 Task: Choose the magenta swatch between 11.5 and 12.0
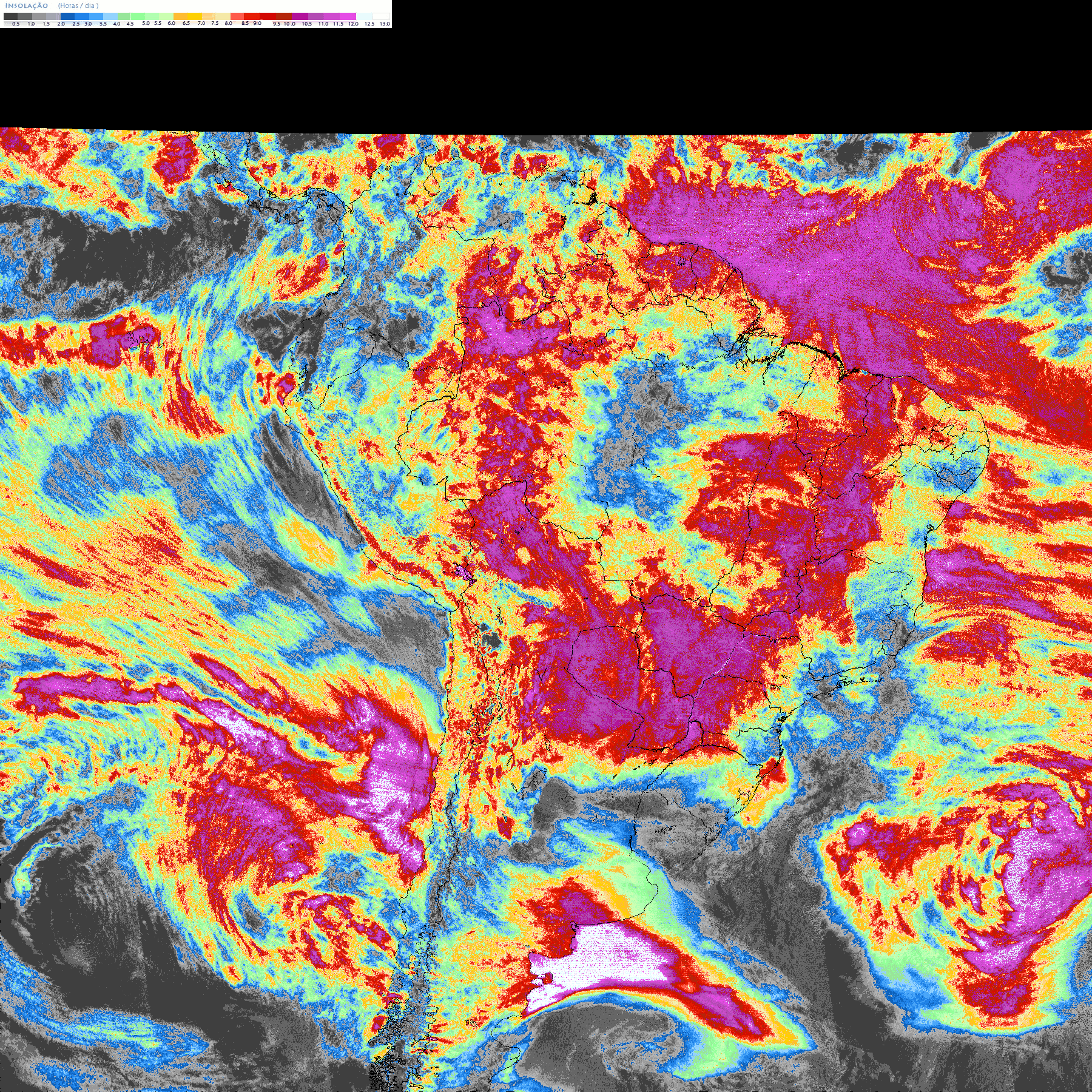click(x=348, y=16)
